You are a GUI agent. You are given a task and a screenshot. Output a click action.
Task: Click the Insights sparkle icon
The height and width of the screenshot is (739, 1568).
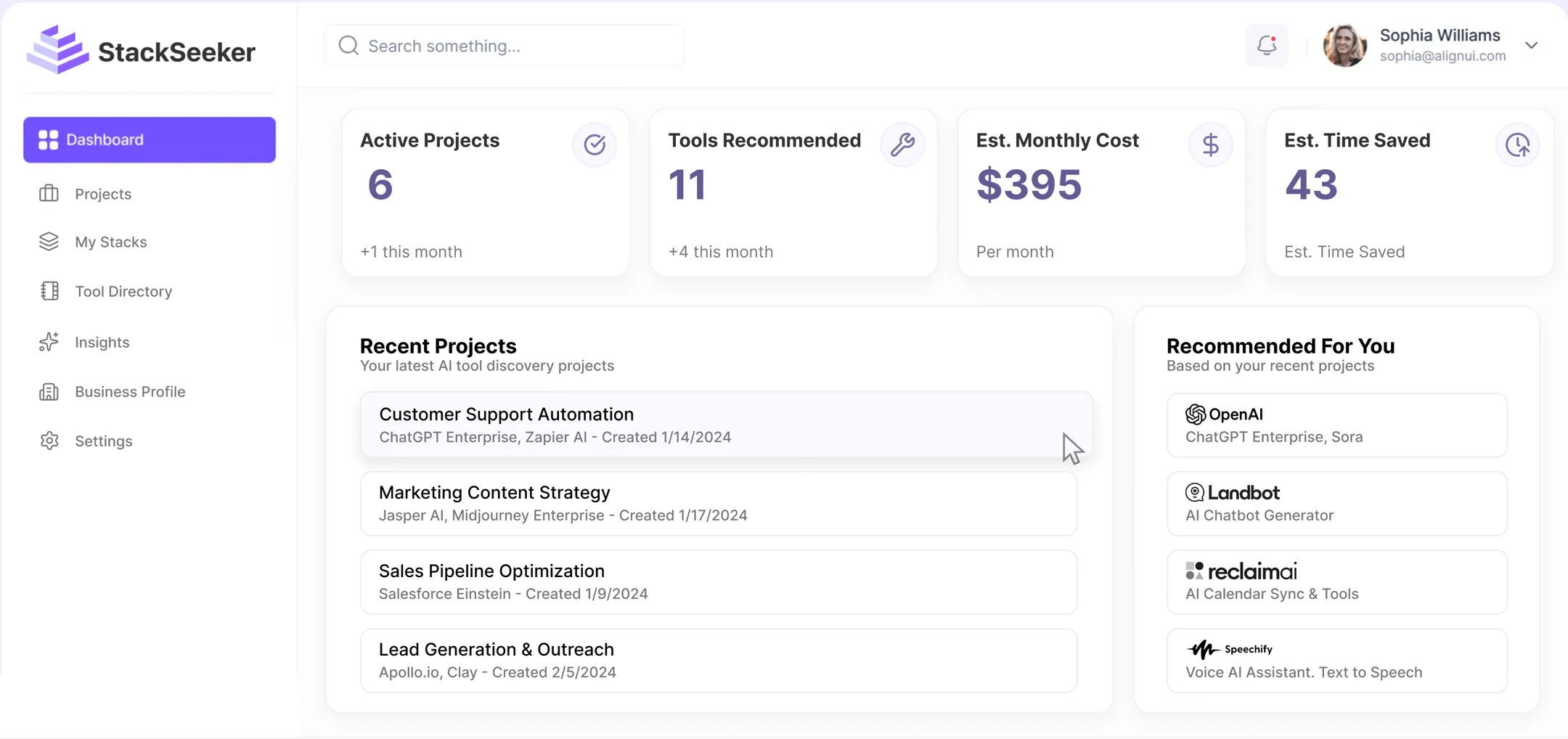click(x=49, y=342)
